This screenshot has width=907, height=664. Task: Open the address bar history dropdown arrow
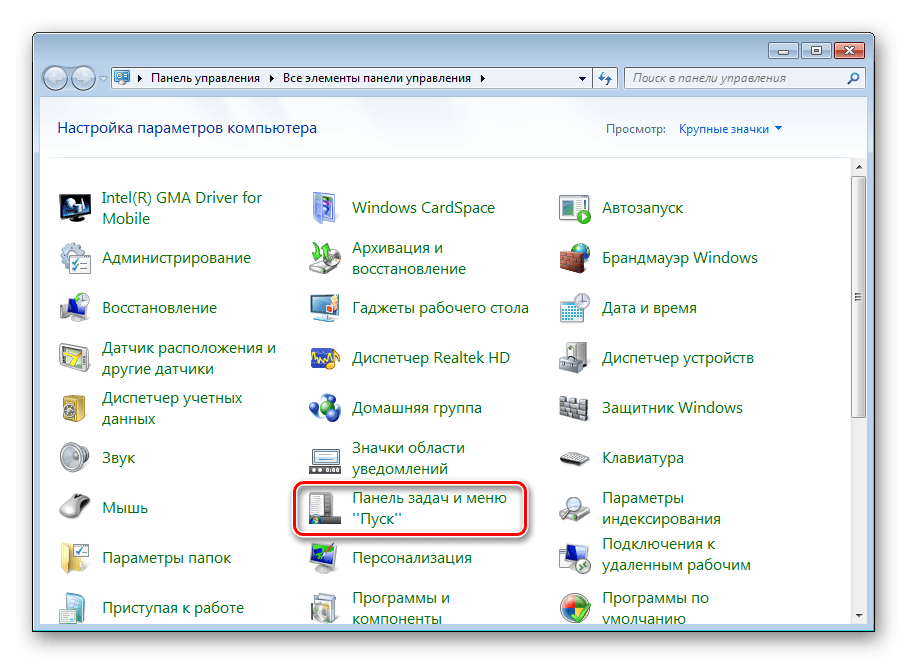tap(584, 78)
